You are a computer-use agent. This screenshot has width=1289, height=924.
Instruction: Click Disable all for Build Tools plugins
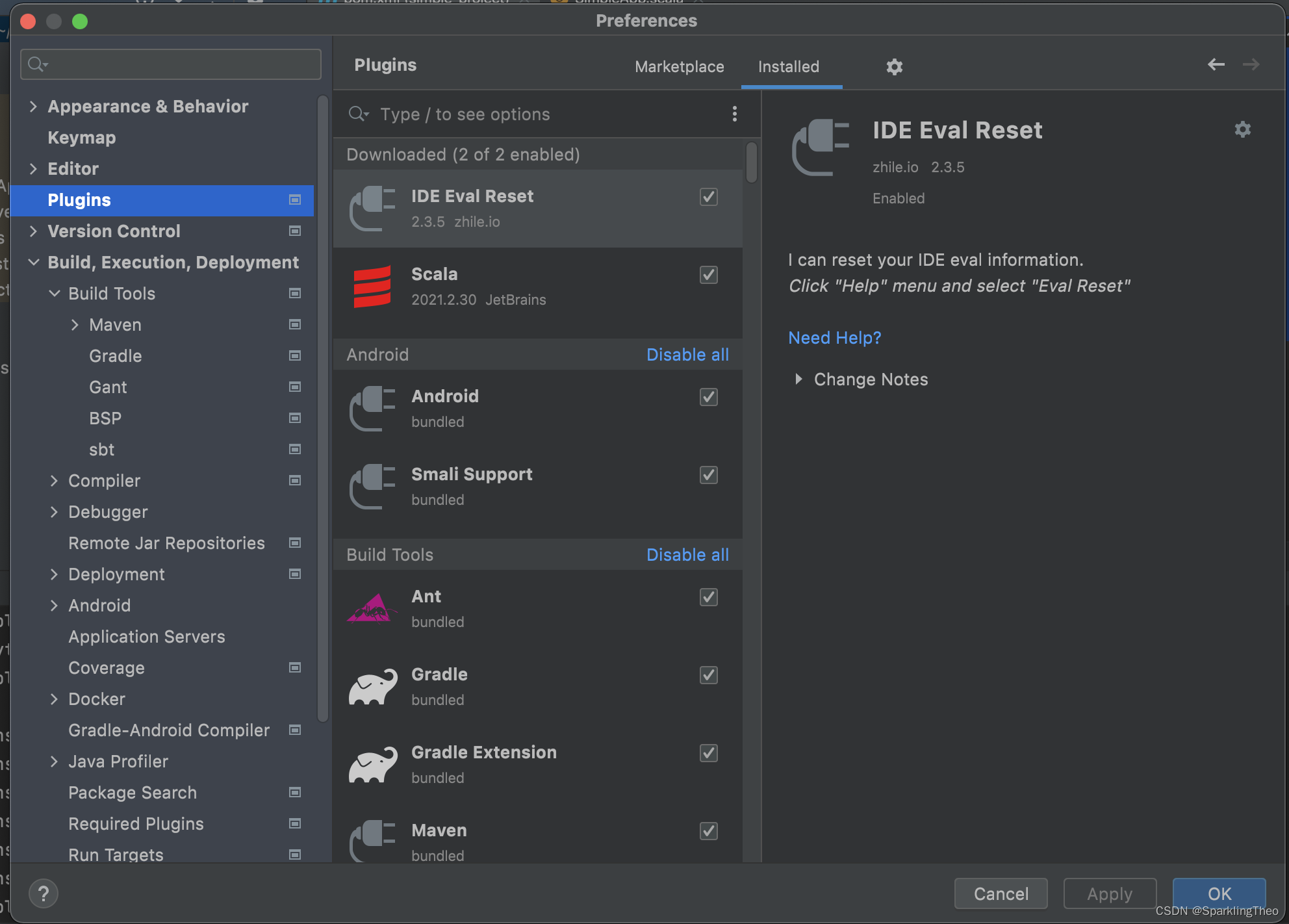tap(687, 554)
